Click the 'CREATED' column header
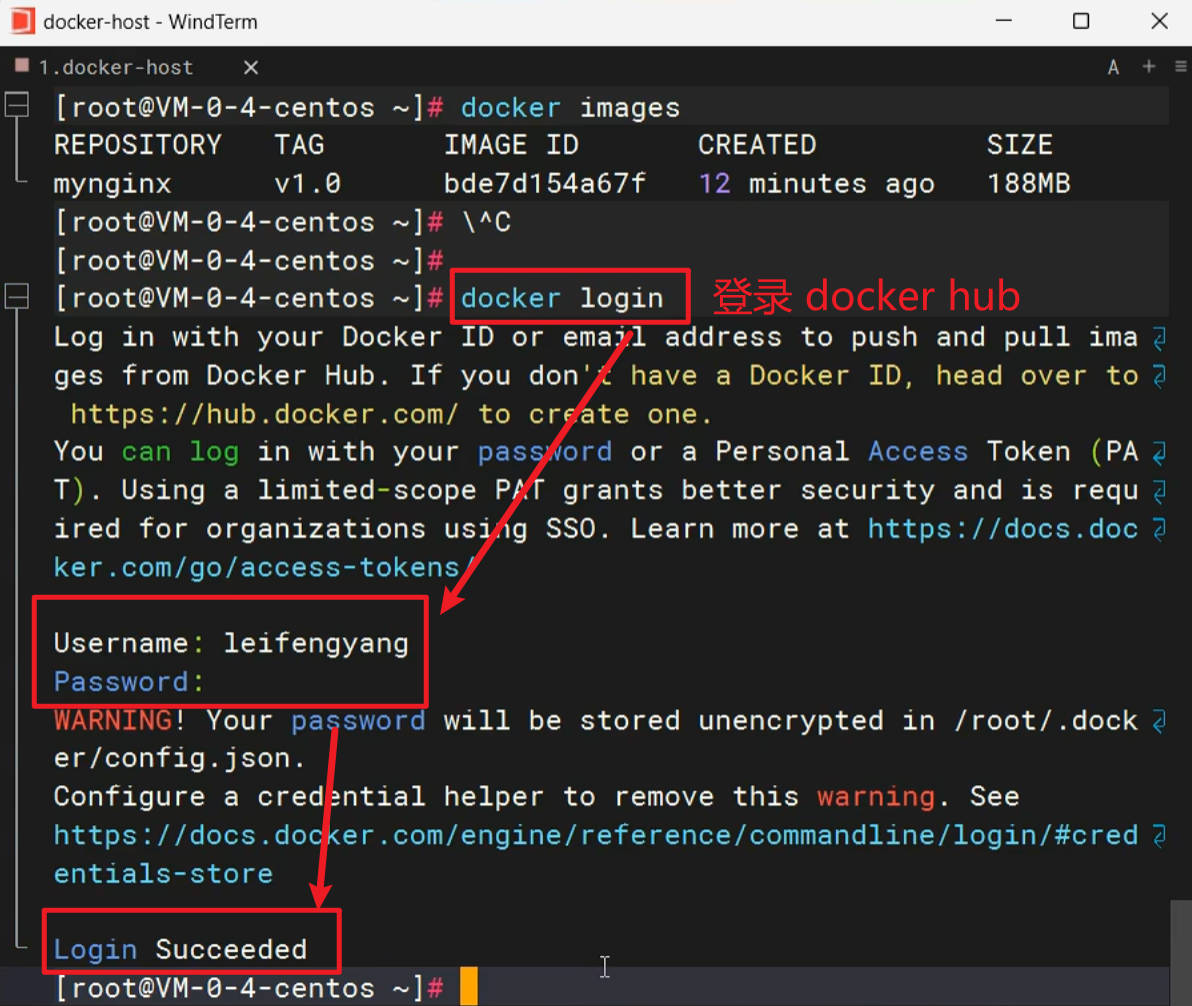The height and width of the screenshot is (1006, 1192). point(757,144)
